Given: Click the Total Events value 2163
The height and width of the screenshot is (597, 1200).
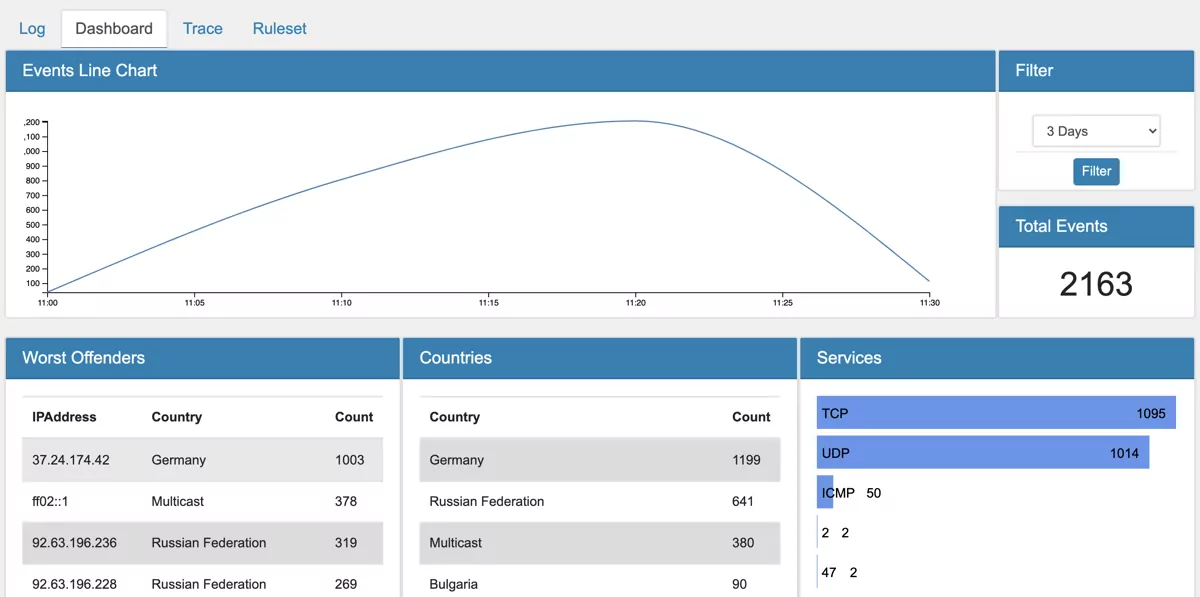Looking at the screenshot, I should (1096, 284).
